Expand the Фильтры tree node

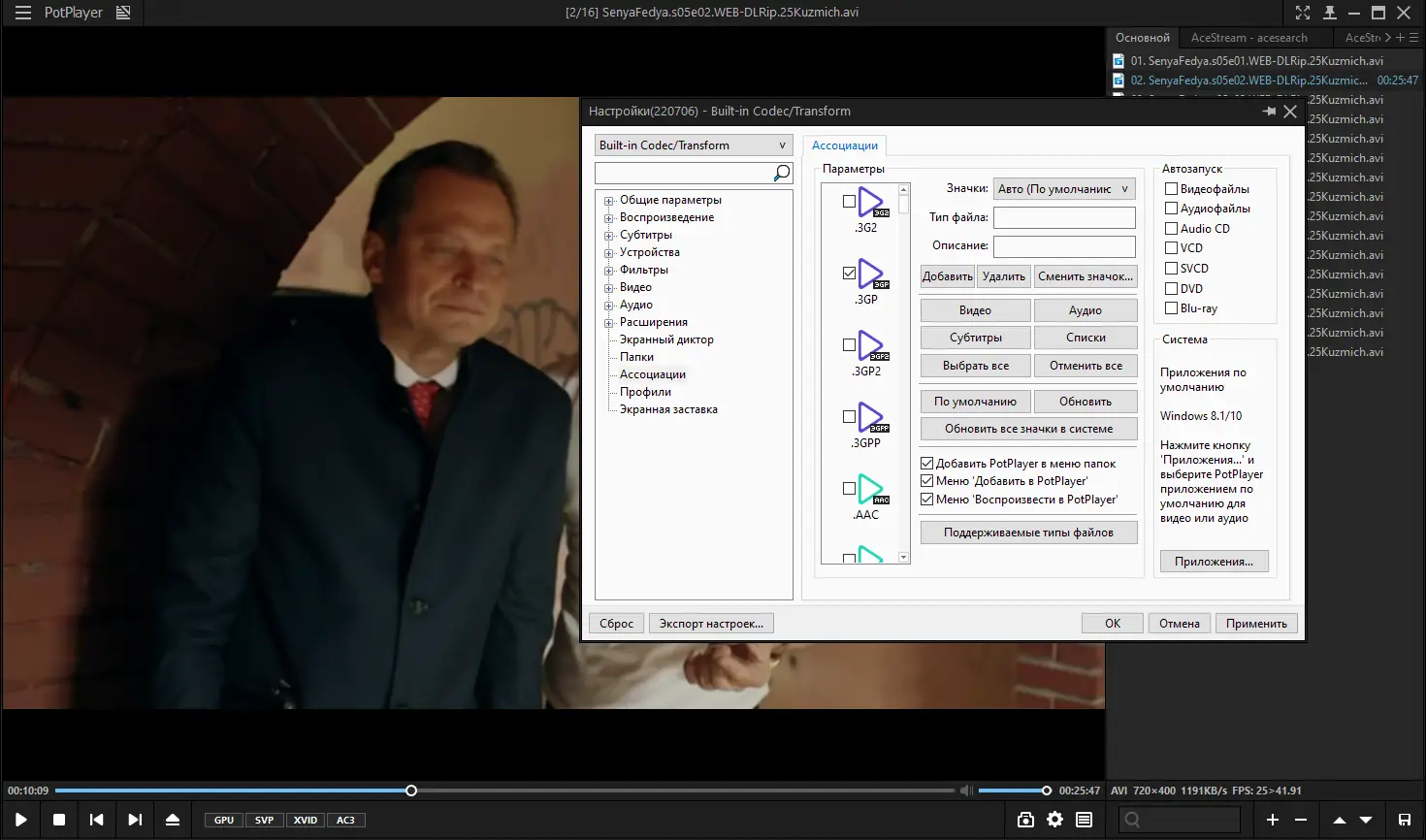(x=609, y=271)
